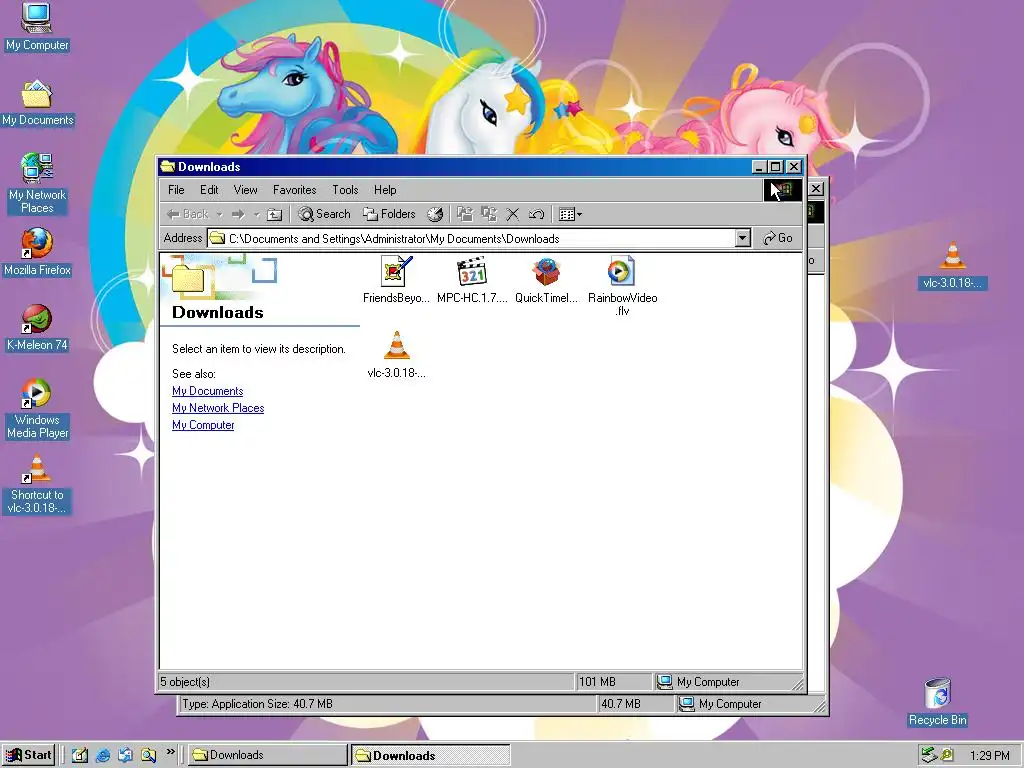Select the MPC-HC.1.7... installer file
The image size is (1024, 768).
tap(472, 280)
